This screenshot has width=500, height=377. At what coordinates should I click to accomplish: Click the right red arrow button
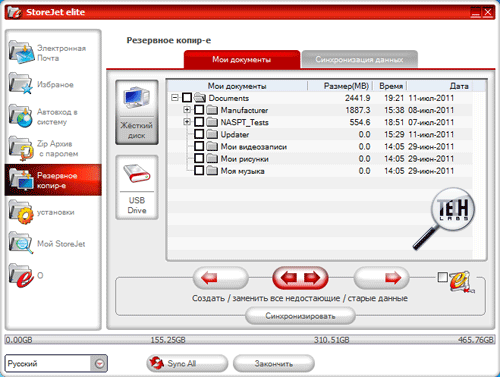pos(381,278)
